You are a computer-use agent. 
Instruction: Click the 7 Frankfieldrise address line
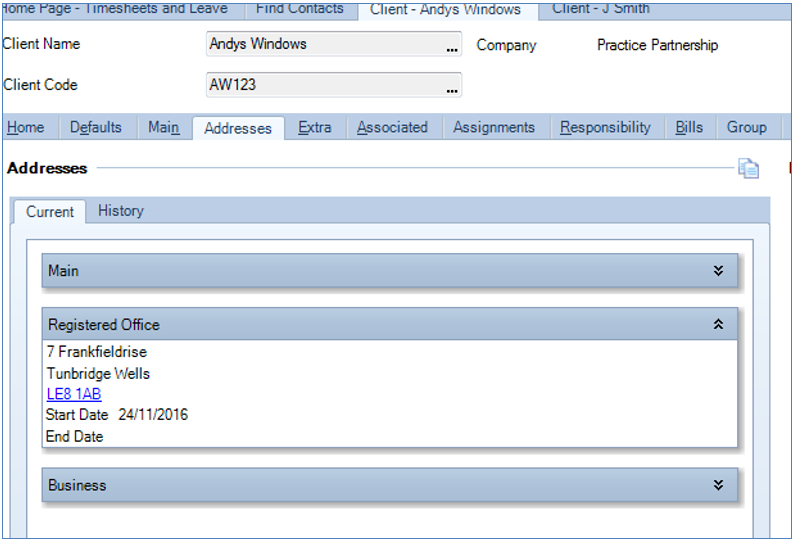click(97, 351)
